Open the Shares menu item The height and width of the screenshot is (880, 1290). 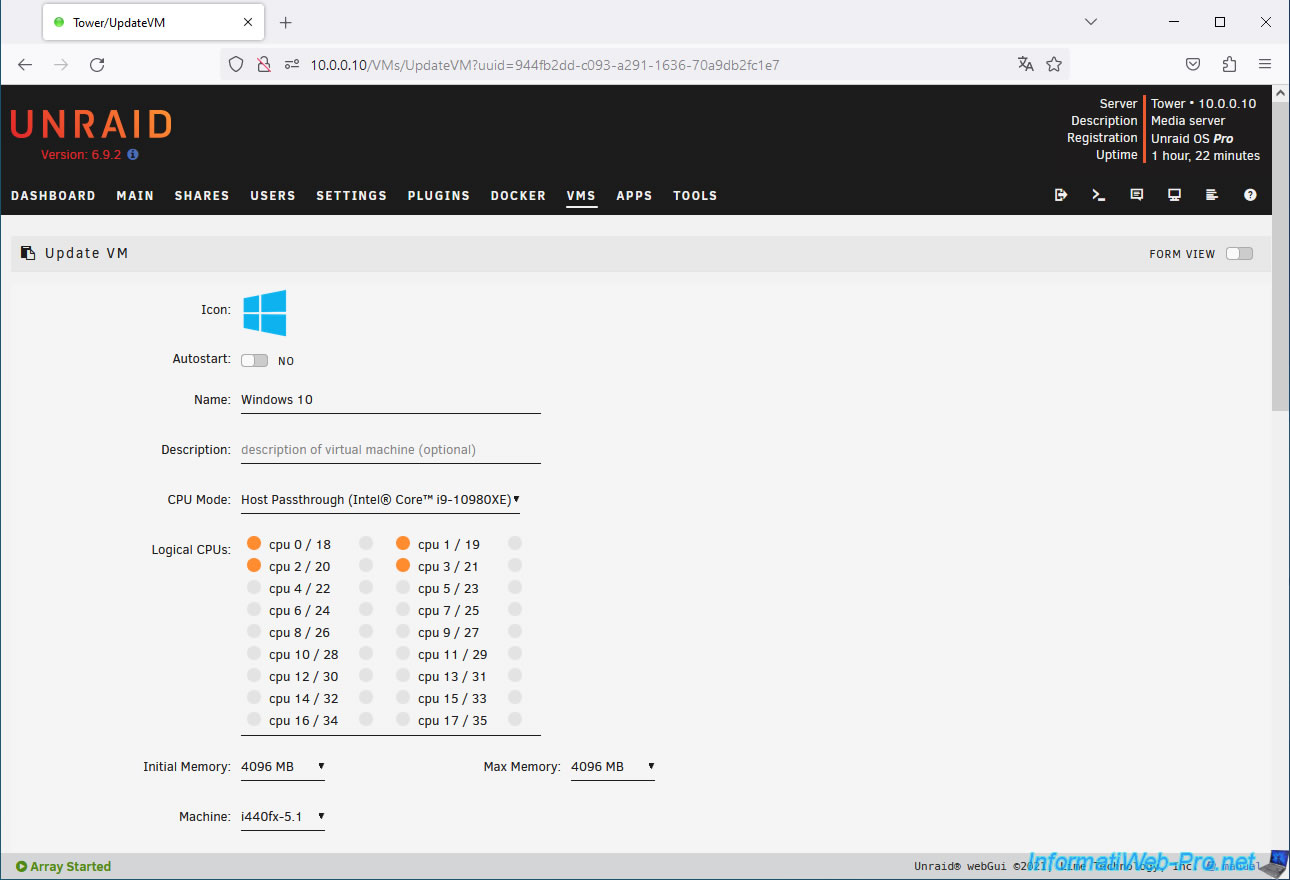[202, 196]
